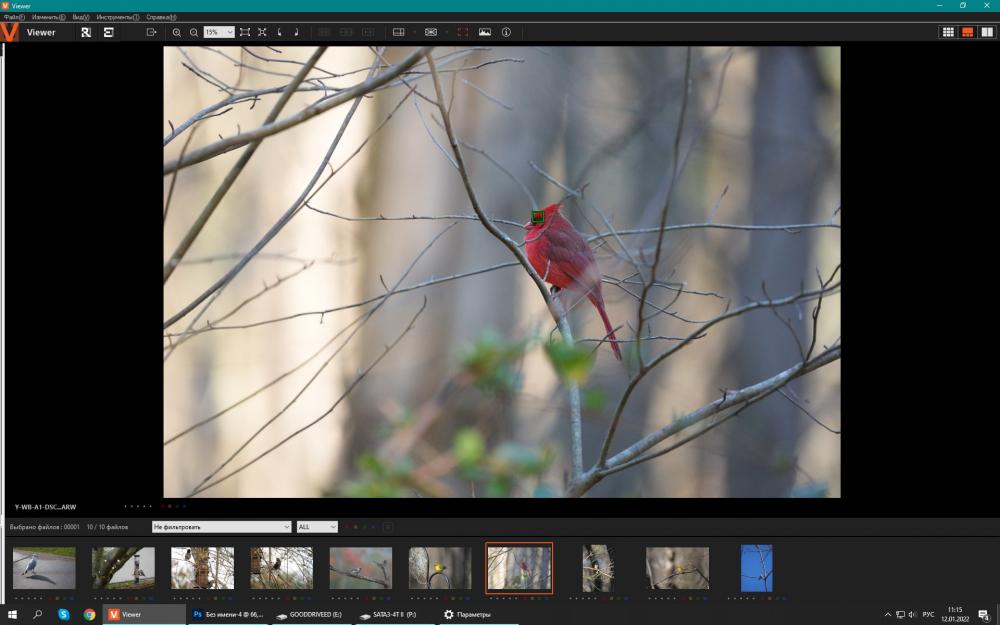Click the volume icon in system tray
Image resolution: width=1000 pixels, height=625 pixels.
click(913, 615)
